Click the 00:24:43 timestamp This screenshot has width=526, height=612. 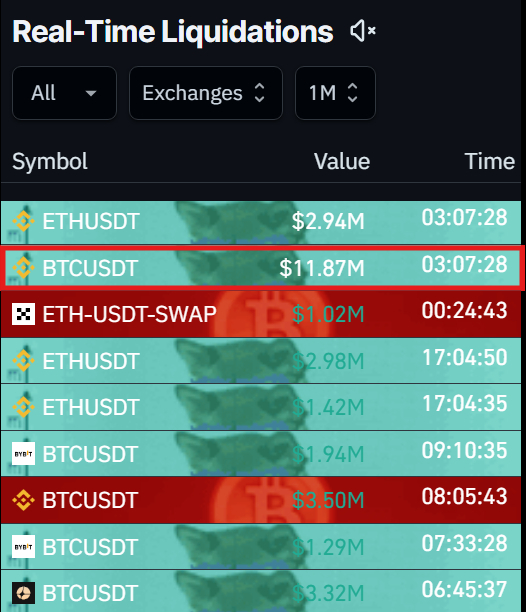(464, 311)
